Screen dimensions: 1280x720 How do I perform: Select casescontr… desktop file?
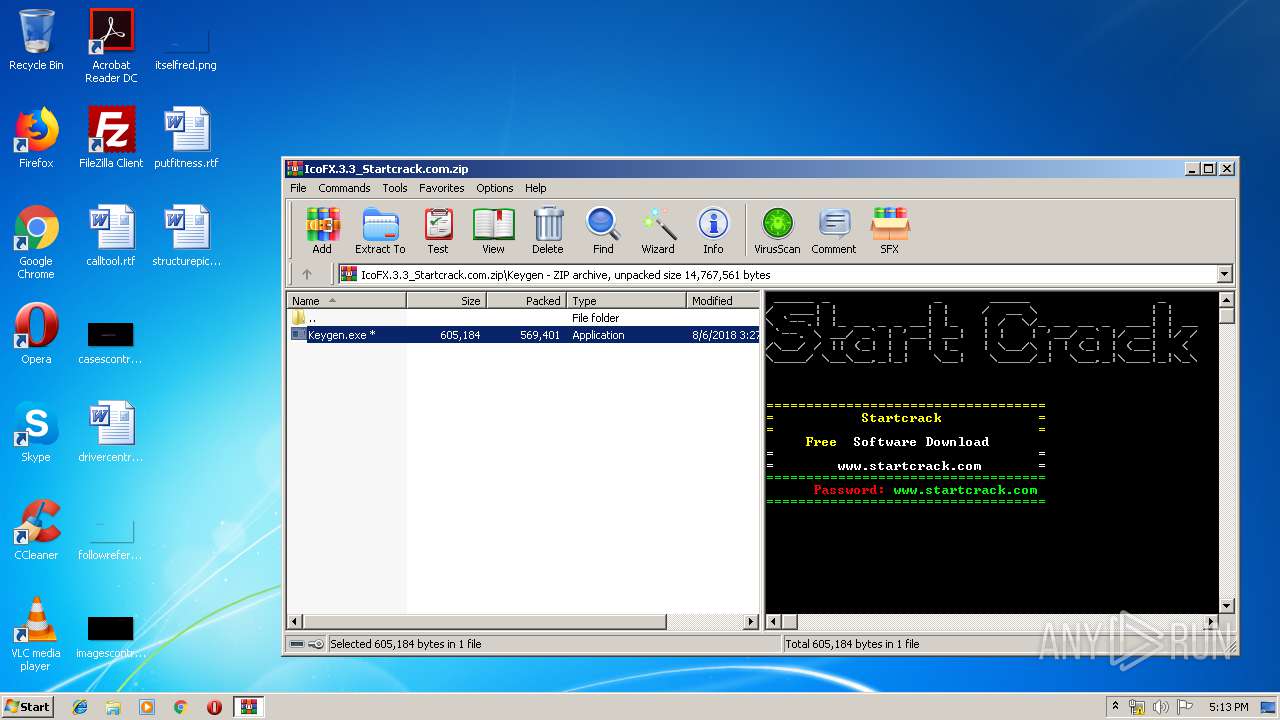(111, 343)
